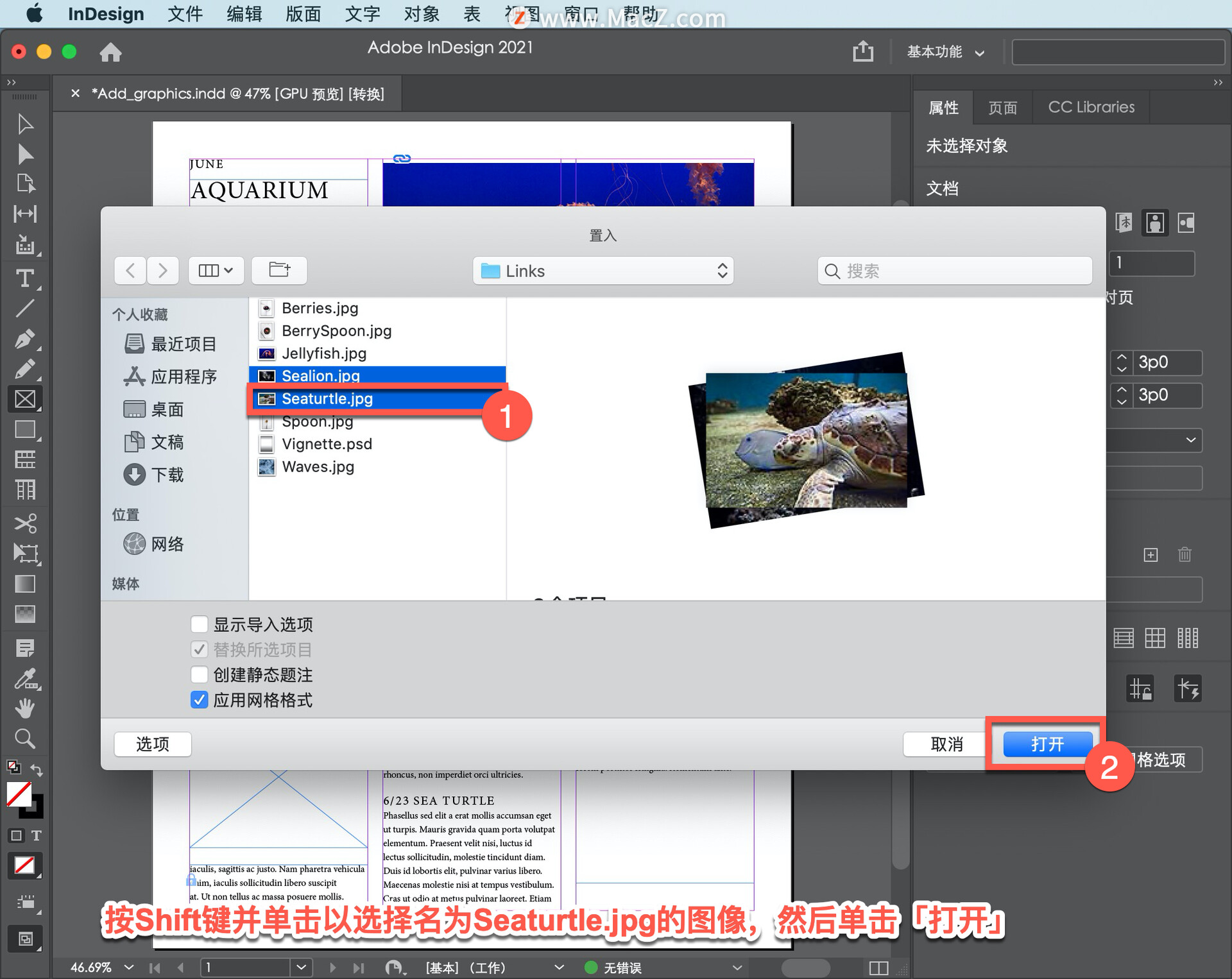
Task: Click the share document icon
Action: [x=863, y=51]
